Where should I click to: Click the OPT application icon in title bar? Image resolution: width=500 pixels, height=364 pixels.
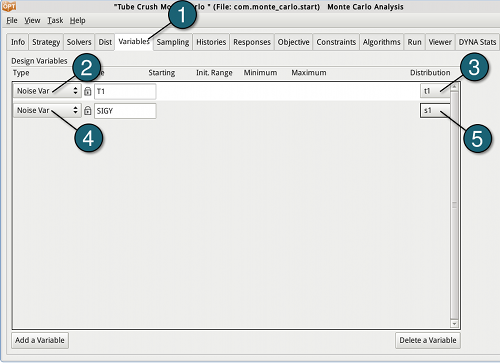[x=9, y=6]
